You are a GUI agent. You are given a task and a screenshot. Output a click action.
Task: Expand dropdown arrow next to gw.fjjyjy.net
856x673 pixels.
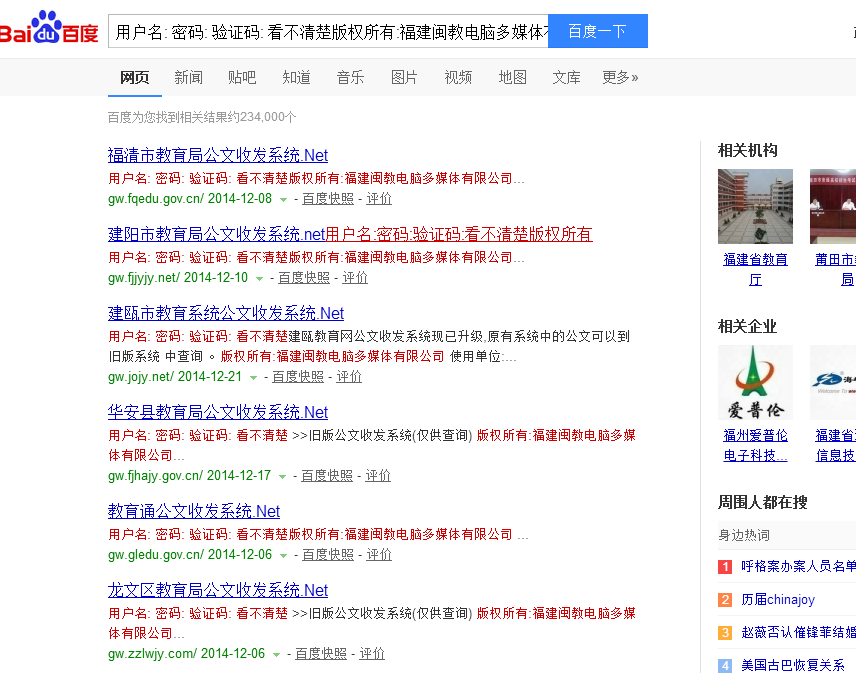(259, 279)
